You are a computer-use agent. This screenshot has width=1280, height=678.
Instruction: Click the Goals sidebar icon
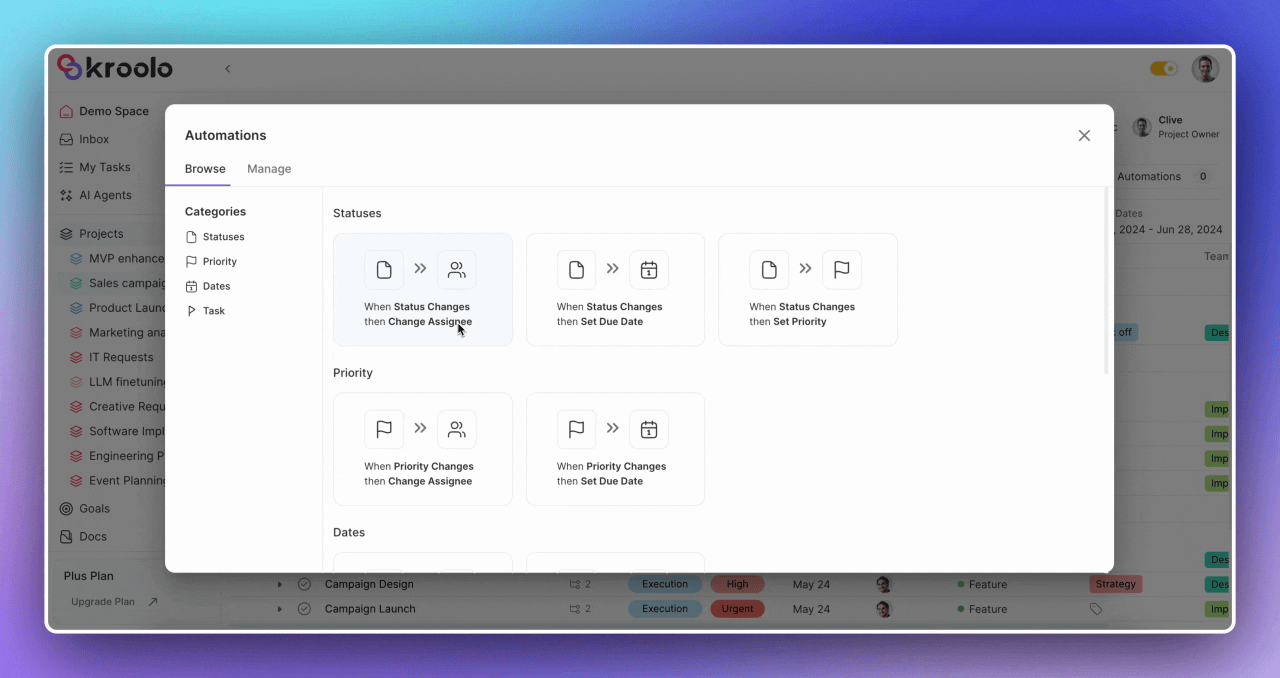click(66, 508)
